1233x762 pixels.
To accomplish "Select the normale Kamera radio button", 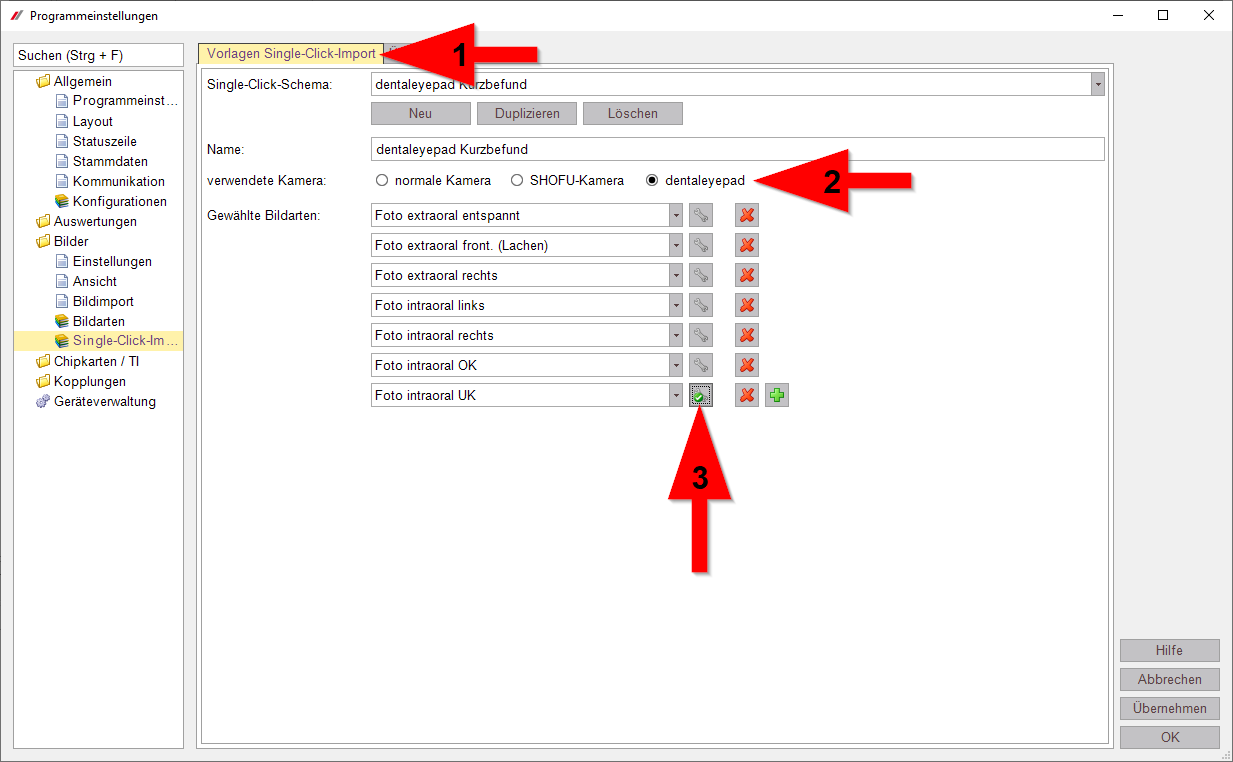I will click(382, 181).
